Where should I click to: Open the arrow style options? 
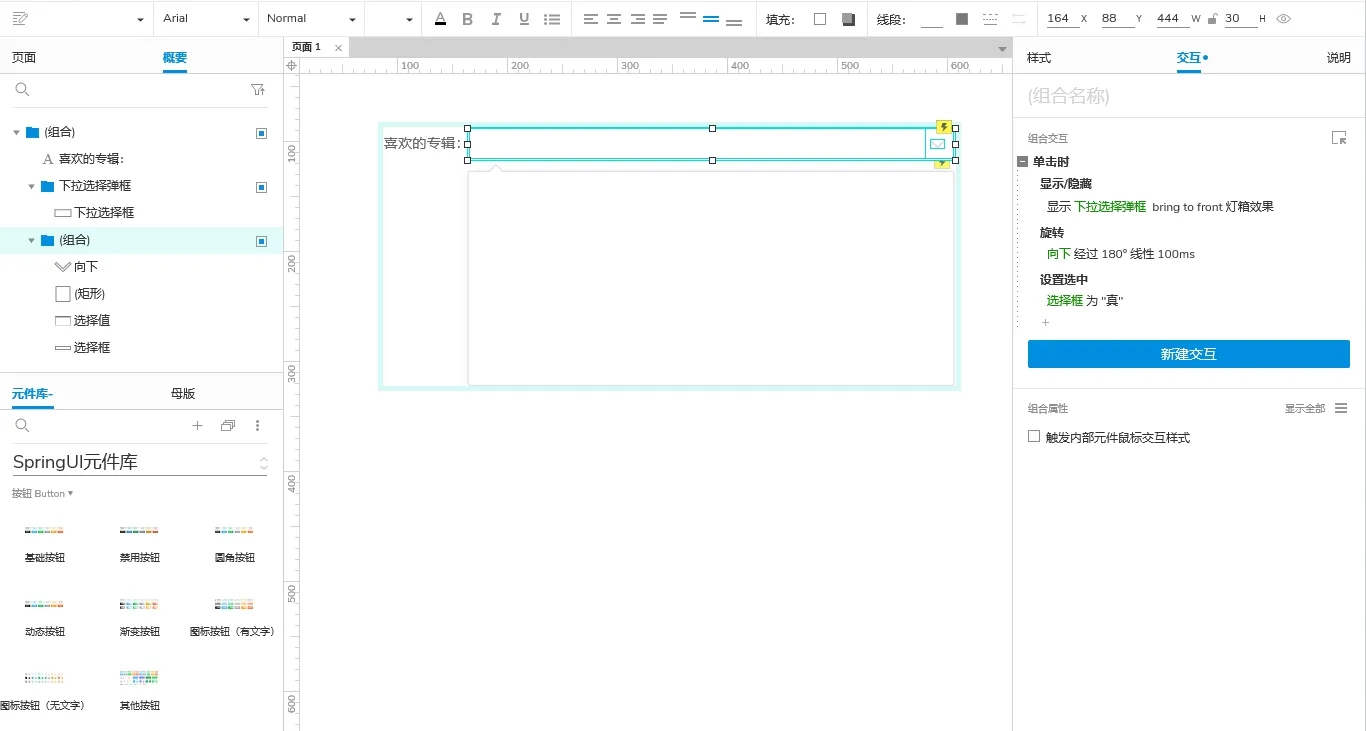coord(1019,19)
